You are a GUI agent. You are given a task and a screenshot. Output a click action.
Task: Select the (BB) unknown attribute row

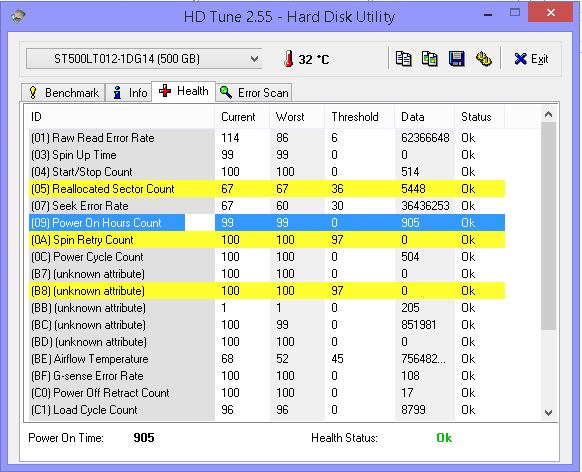(267, 308)
